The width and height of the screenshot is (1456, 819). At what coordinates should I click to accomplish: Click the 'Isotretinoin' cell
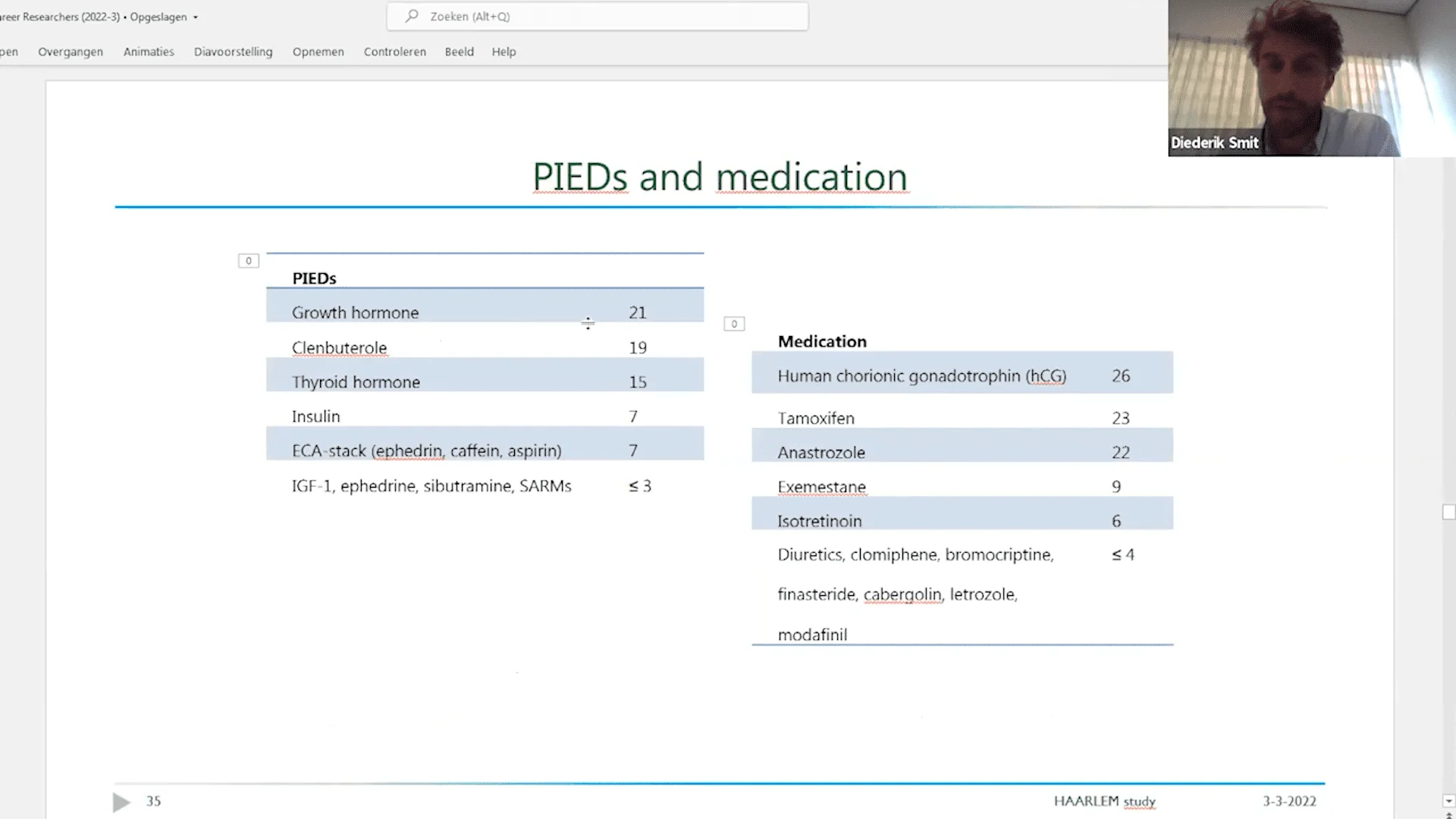tap(820, 521)
